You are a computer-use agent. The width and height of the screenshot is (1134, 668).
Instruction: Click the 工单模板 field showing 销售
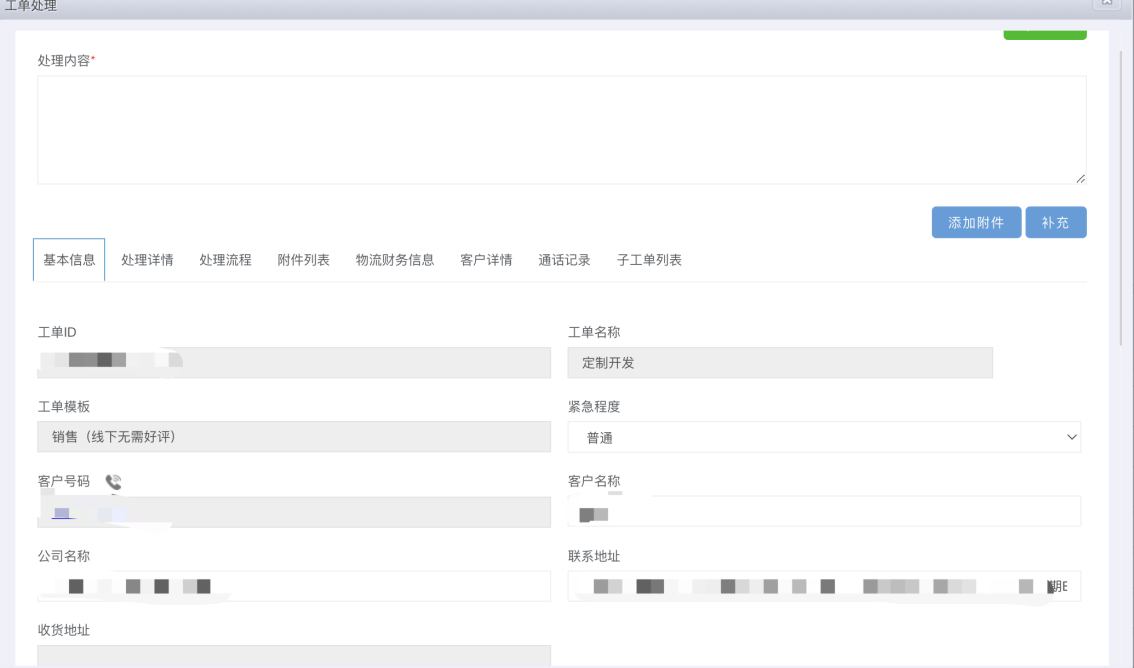click(293, 437)
